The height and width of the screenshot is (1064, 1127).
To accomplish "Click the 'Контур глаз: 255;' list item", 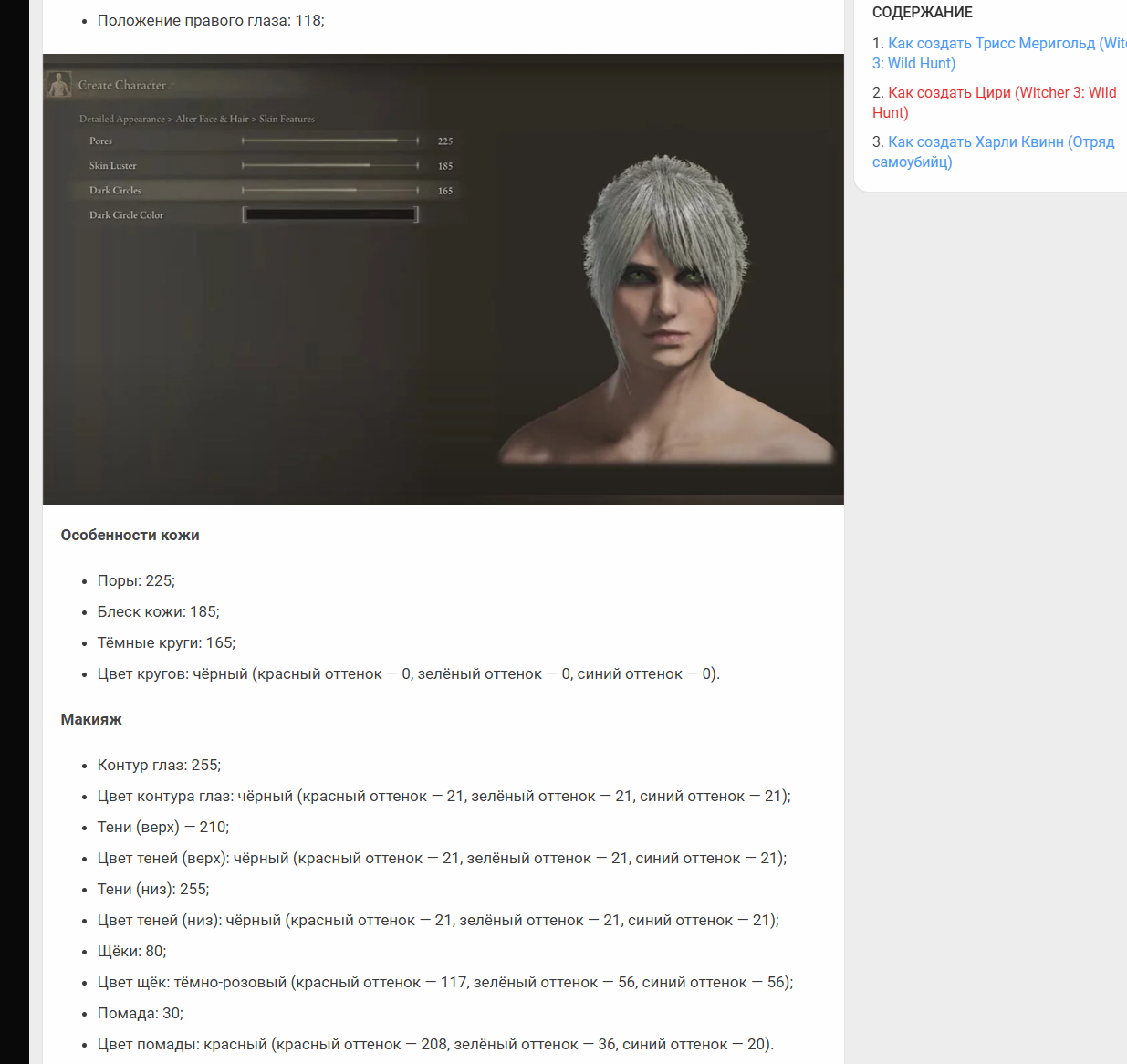I will point(159,766).
